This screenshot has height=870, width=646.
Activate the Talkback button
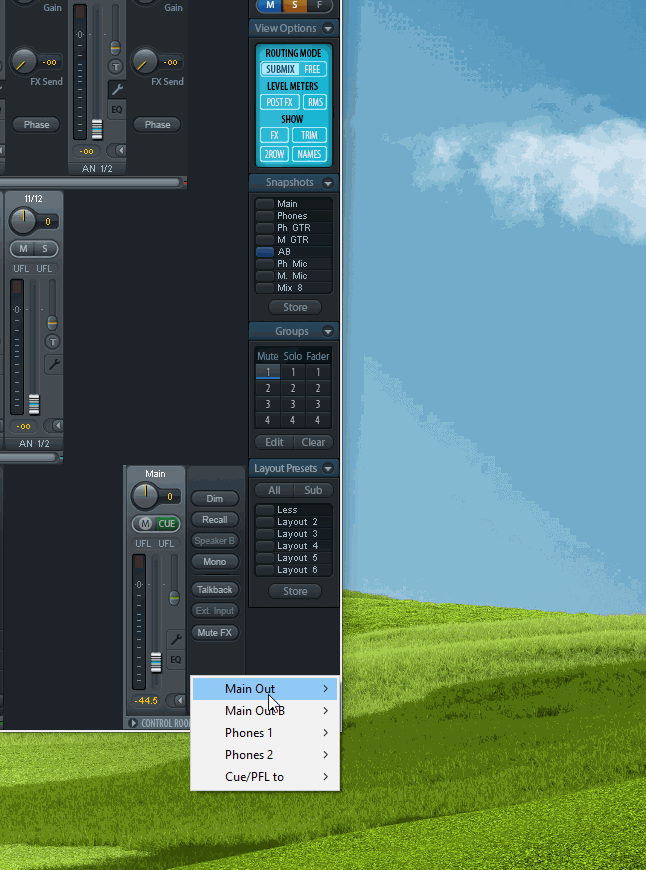[215, 590]
